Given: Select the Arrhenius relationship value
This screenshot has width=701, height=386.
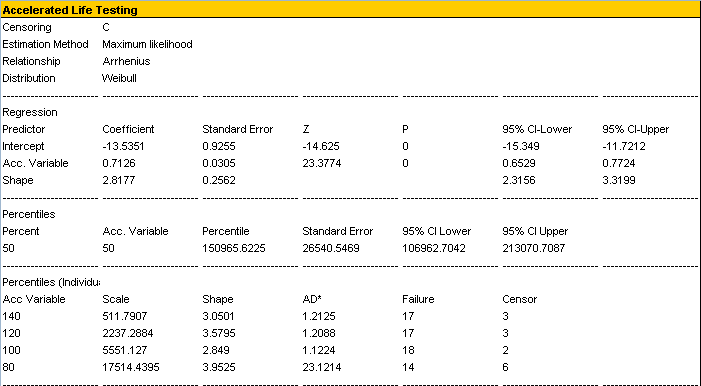Looking at the screenshot, I should pos(127,61).
